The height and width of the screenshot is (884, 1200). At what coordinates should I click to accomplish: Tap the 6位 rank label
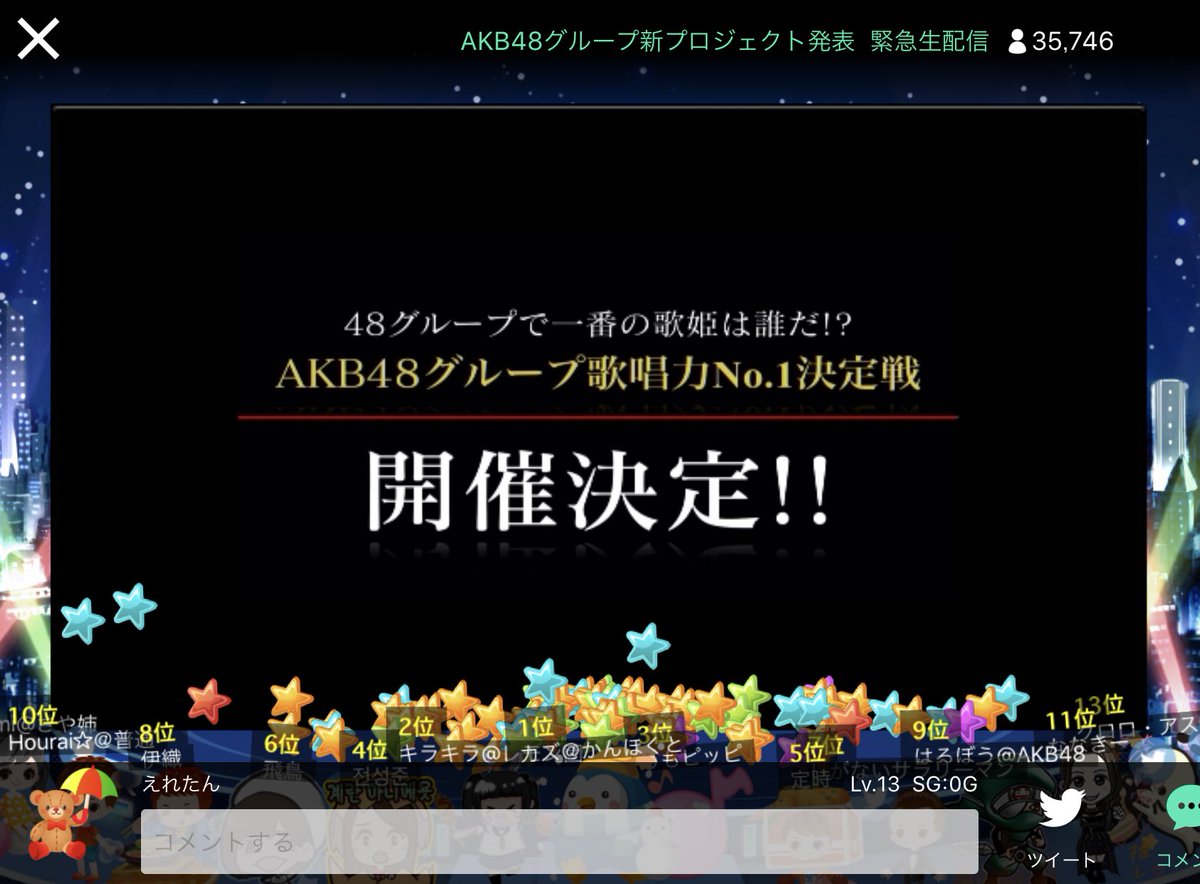tap(282, 744)
